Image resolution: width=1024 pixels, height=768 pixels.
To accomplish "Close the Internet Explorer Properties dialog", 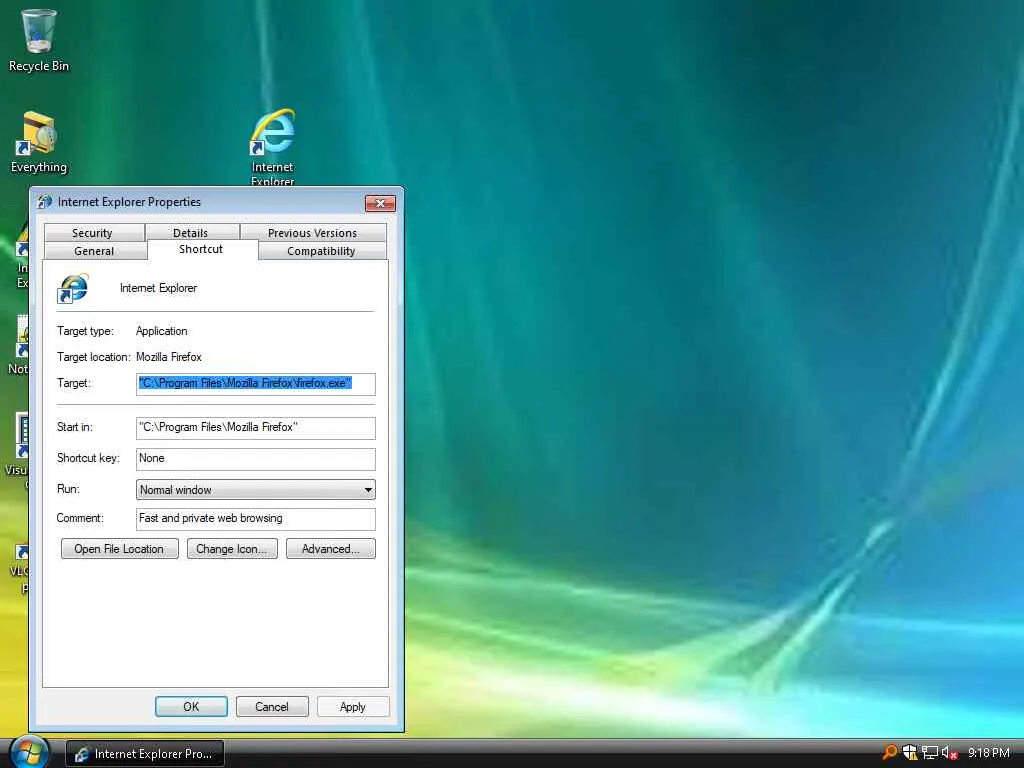I will pyautogui.click(x=380, y=203).
